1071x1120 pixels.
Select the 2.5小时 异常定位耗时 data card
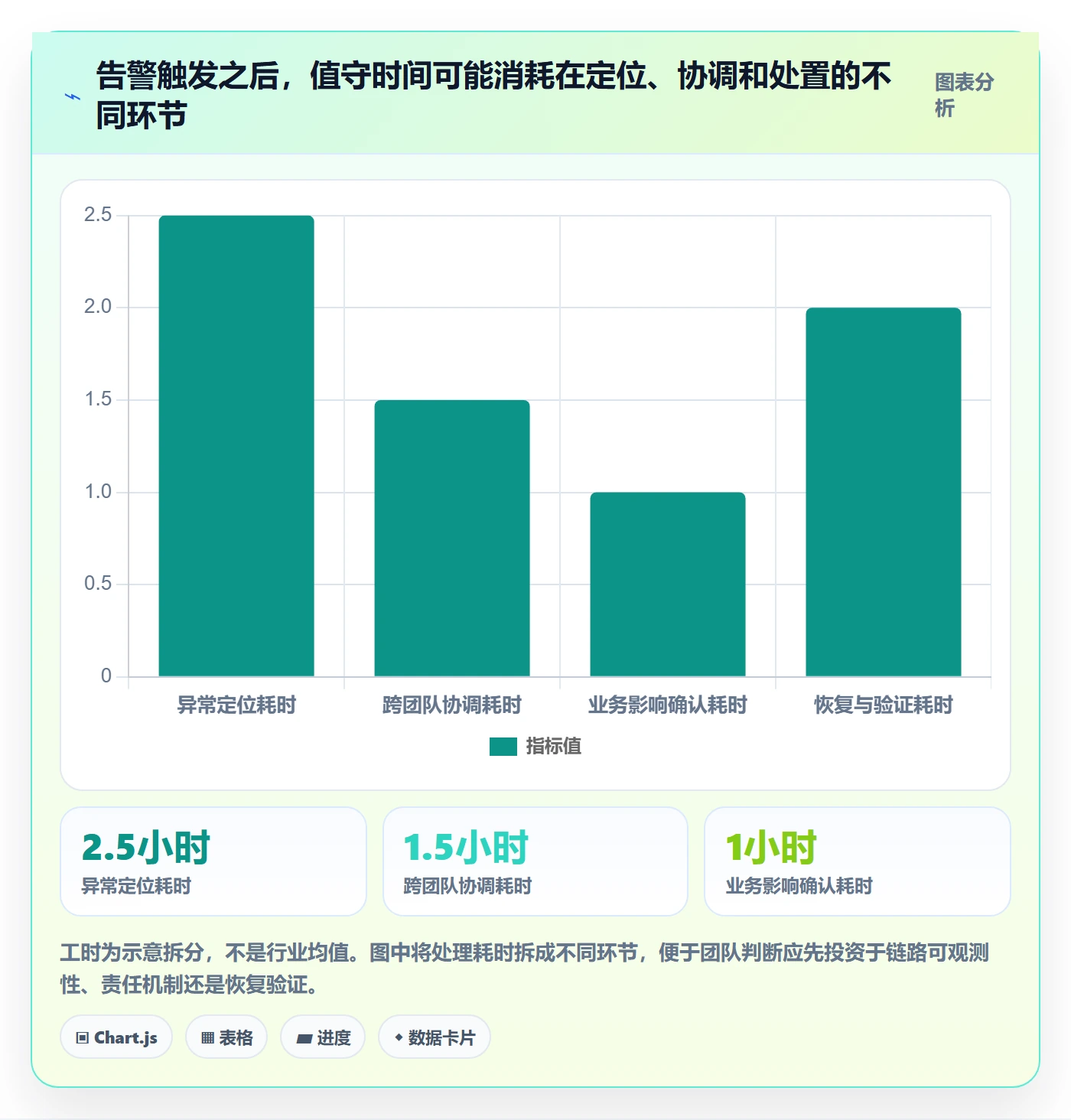[x=213, y=861]
